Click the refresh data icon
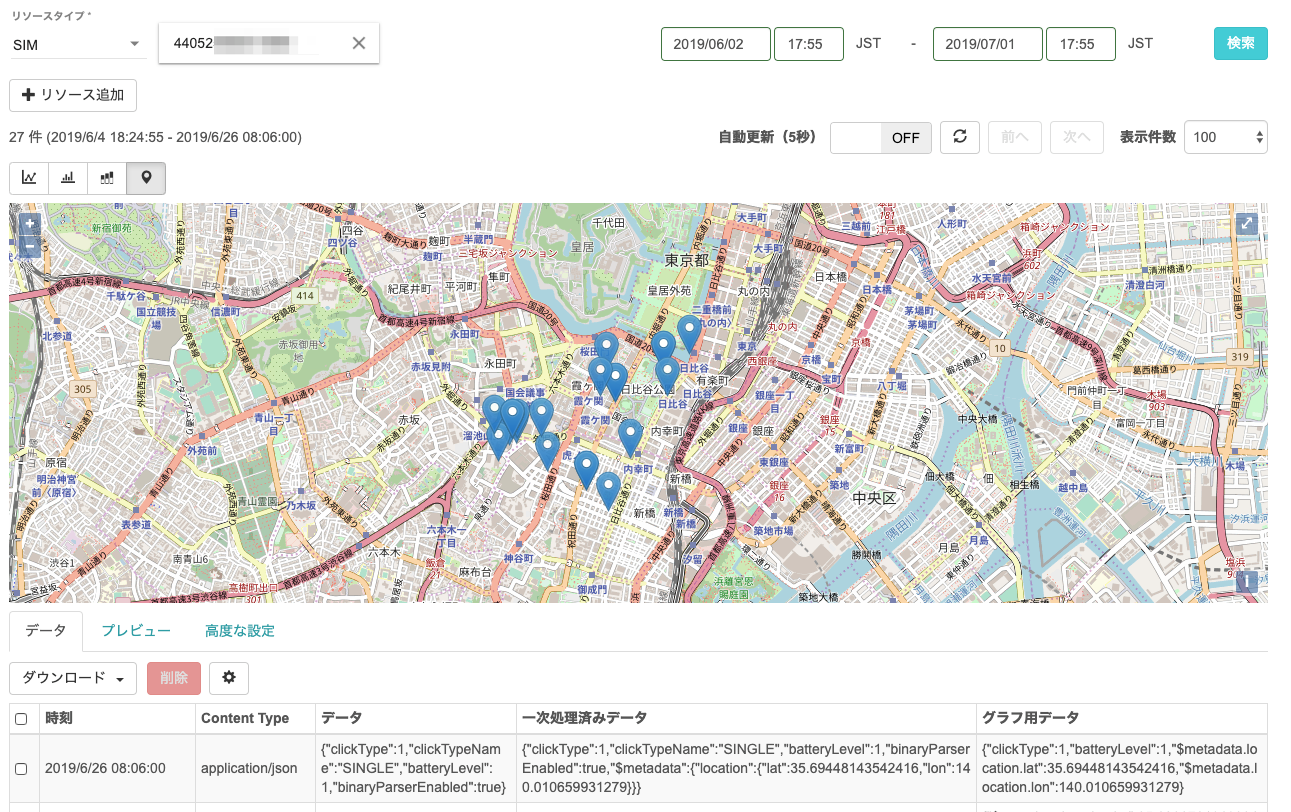The width and height of the screenshot is (1291, 812). tap(959, 137)
